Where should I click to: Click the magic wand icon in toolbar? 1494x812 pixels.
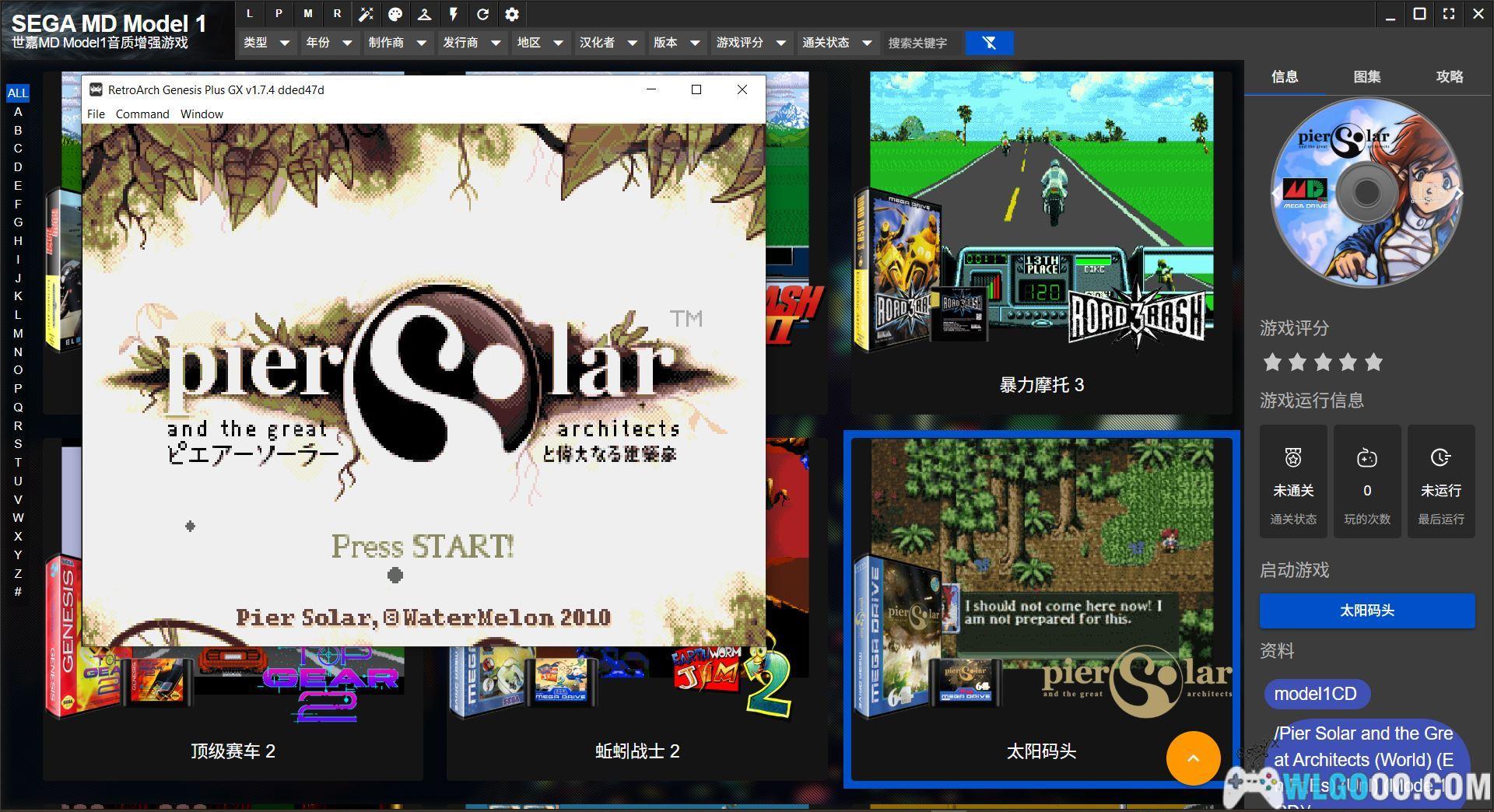click(x=366, y=14)
